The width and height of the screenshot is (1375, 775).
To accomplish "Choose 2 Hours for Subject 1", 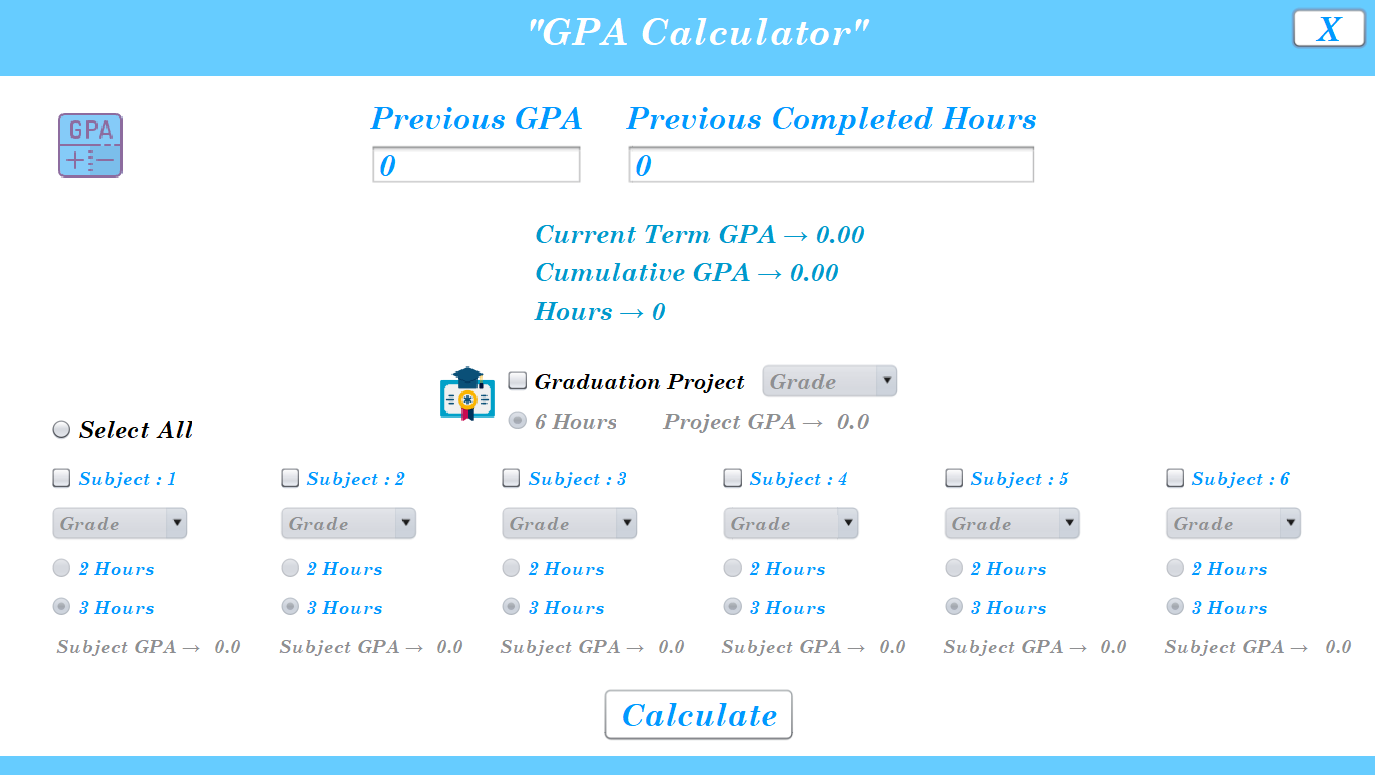I will pos(59,567).
